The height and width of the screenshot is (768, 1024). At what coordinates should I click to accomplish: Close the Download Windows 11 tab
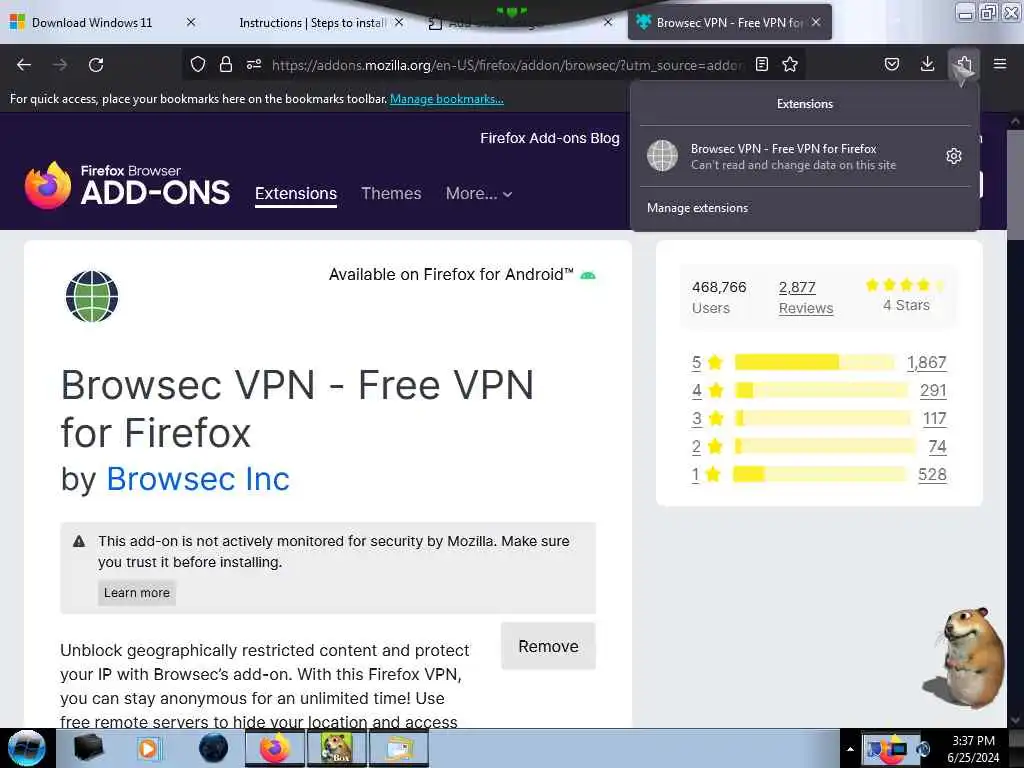(191, 22)
